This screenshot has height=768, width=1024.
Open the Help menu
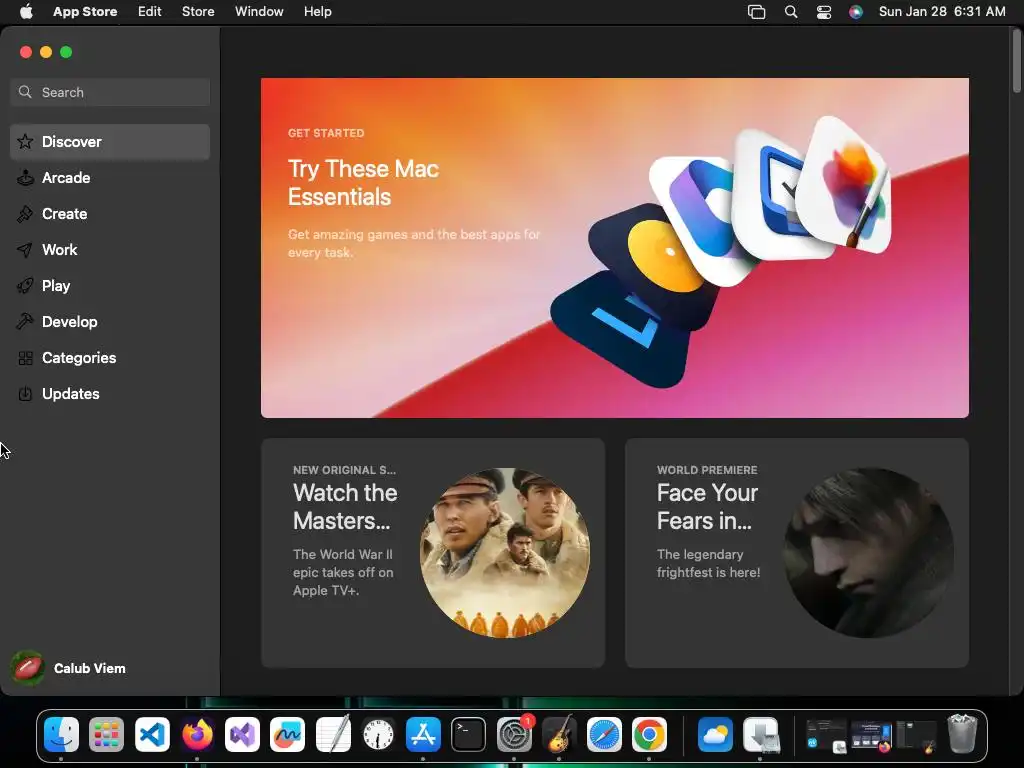click(x=317, y=11)
